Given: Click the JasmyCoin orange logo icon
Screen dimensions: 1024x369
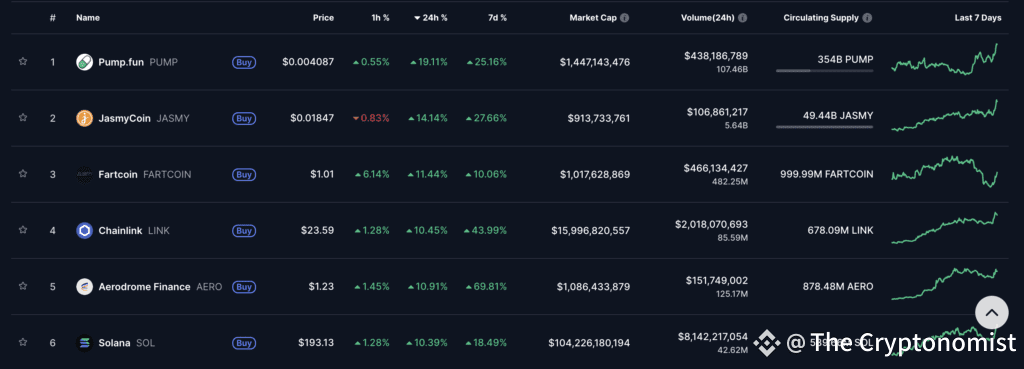Looking at the screenshot, I should [85, 118].
